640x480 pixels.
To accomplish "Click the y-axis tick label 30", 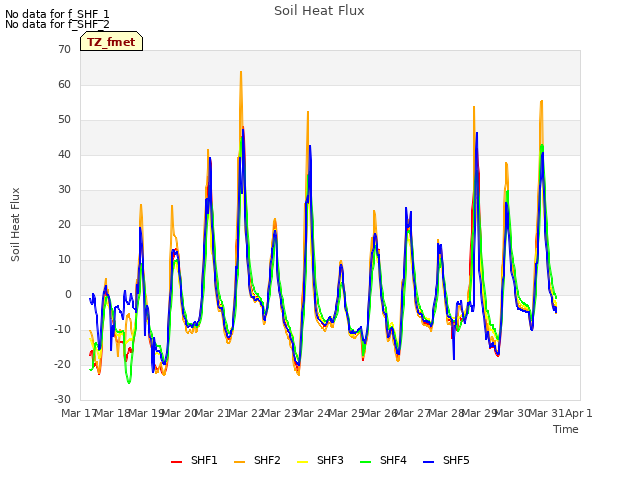I will point(64,189).
